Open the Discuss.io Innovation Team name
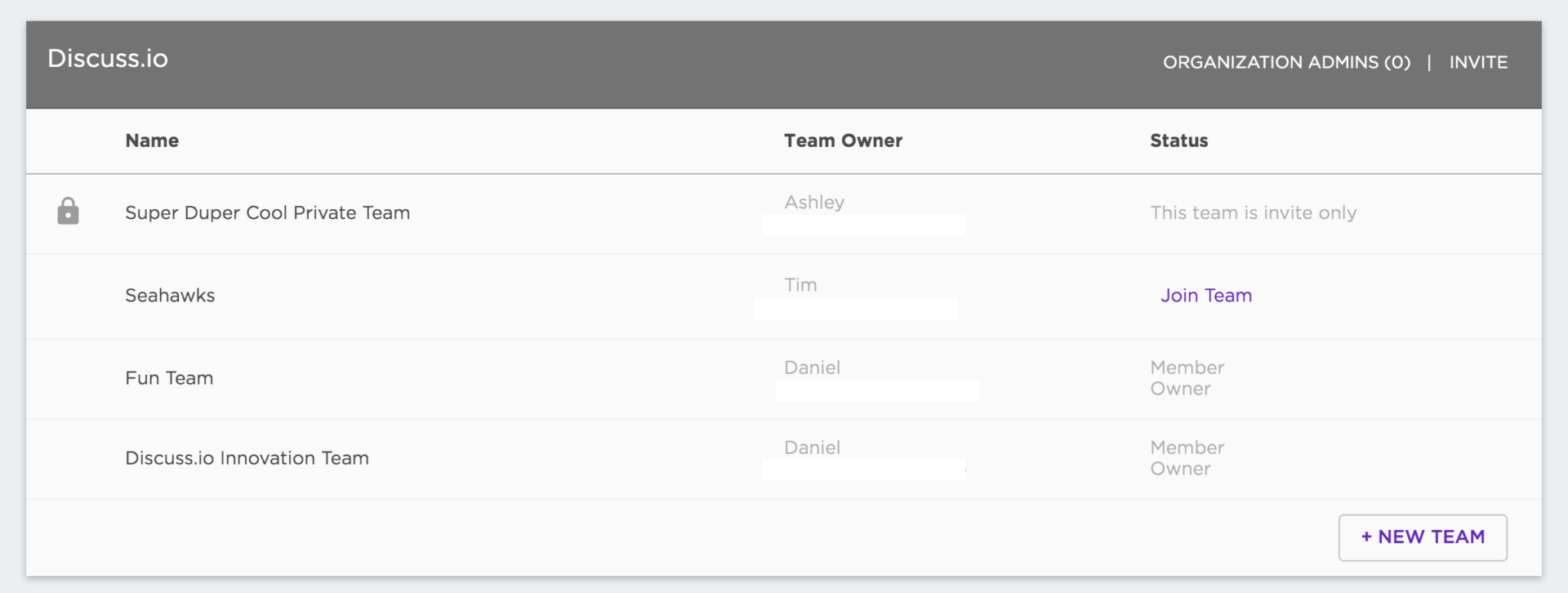Screen dimensions: 1568x593 tap(247, 458)
